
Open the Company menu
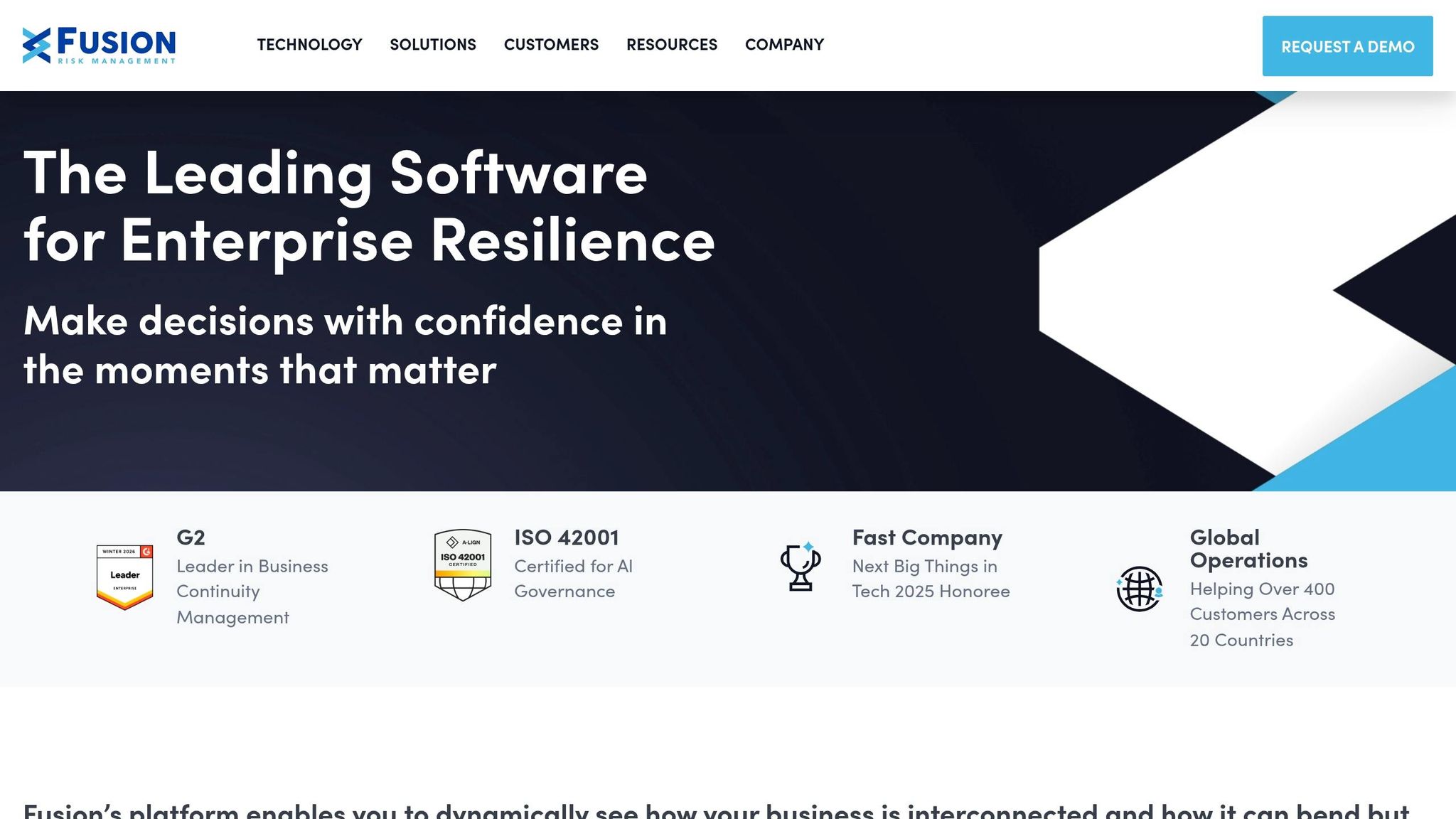784,45
